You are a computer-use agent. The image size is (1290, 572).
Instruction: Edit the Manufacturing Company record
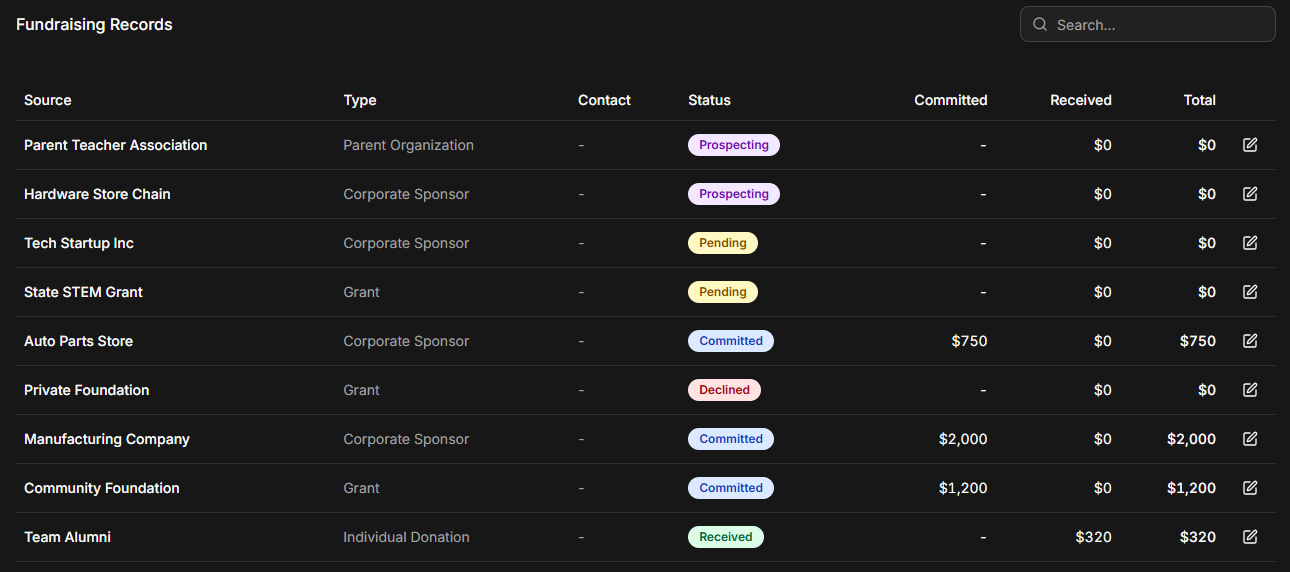point(1249,439)
